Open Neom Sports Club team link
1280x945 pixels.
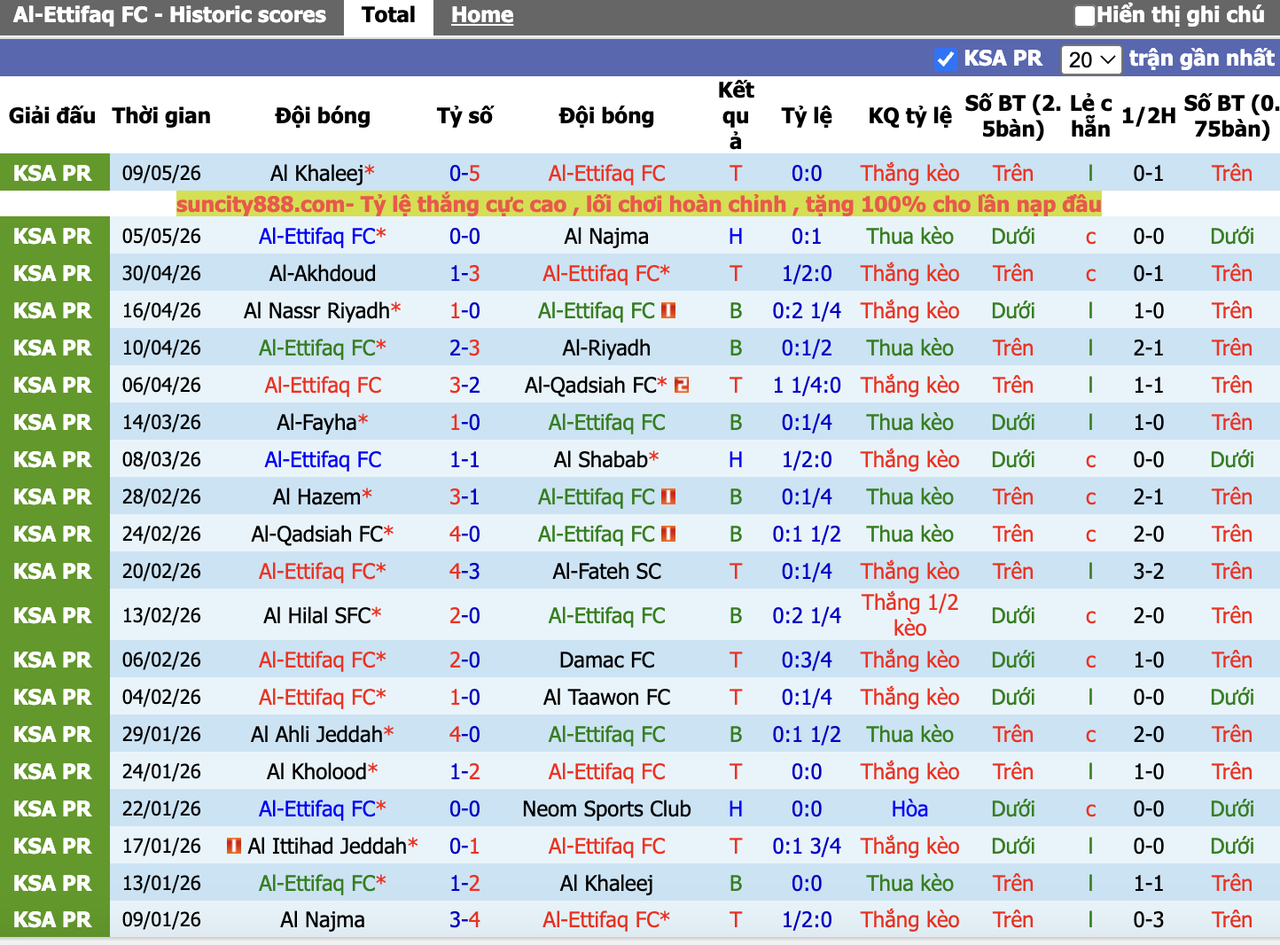click(x=606, y=809)
